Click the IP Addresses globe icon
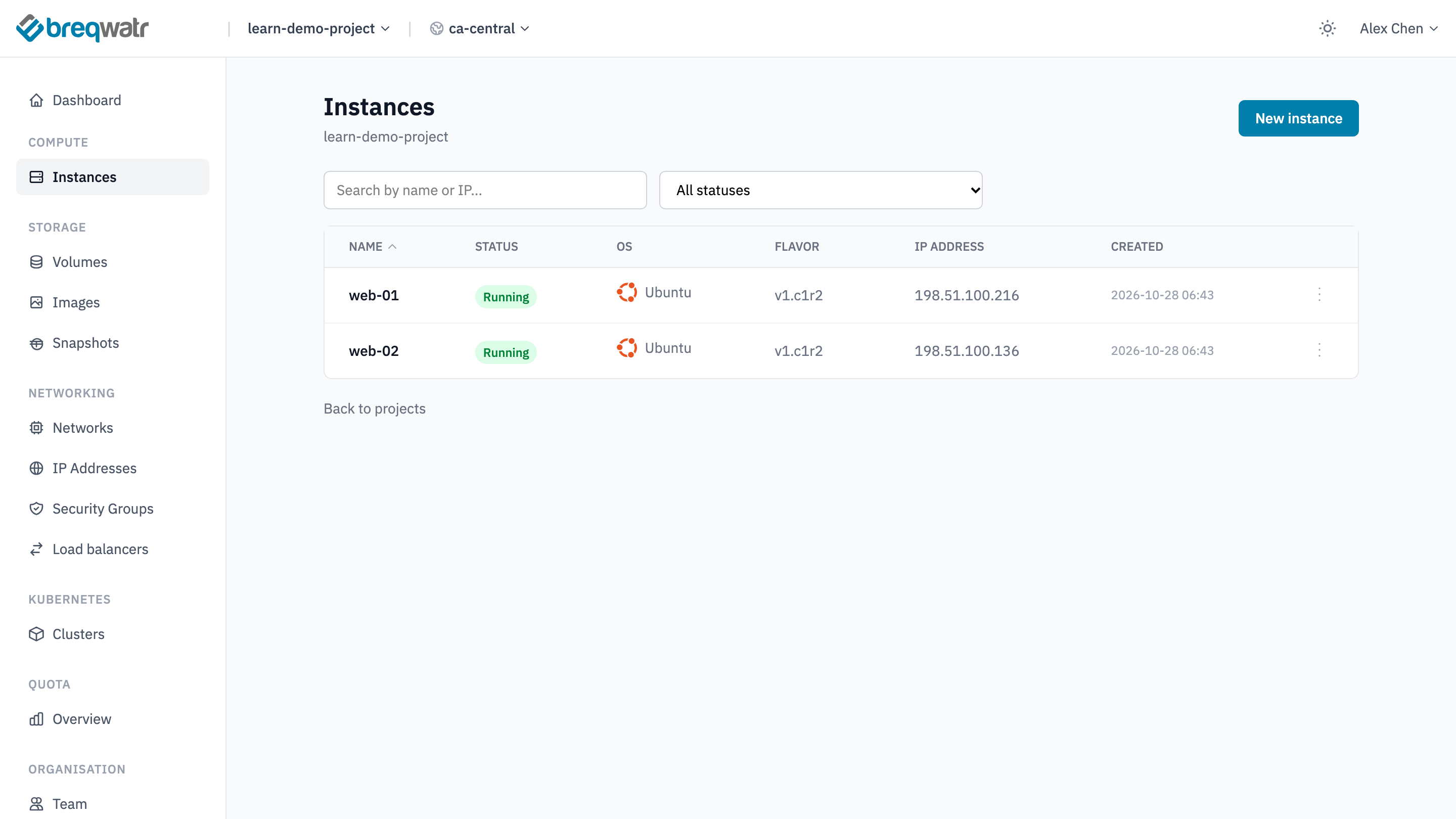This screenshot has height=819, width=1456. (x=36, y=468)
